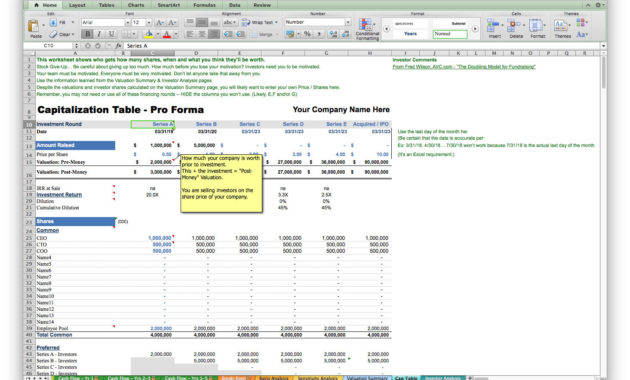Increase indent icon
This screenshot has width=630, height=380.
pyautogui.click(x=240, y=34)
